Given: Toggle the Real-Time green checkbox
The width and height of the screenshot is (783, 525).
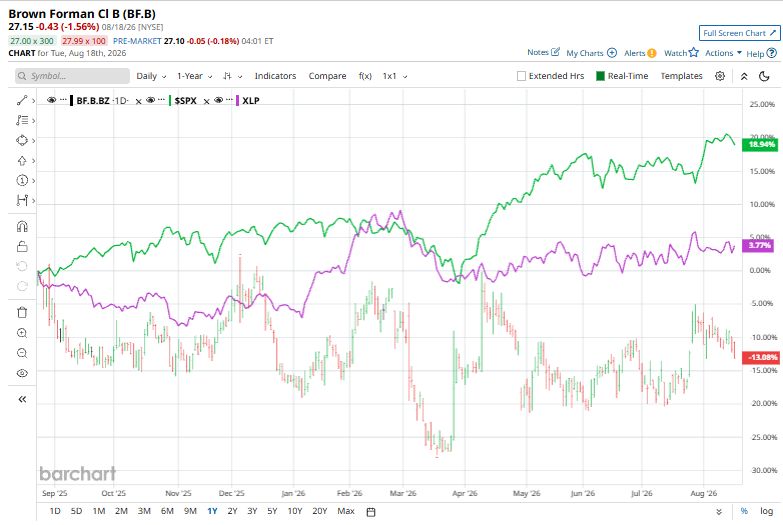Looking at the screenshot, I should point(600,76).
